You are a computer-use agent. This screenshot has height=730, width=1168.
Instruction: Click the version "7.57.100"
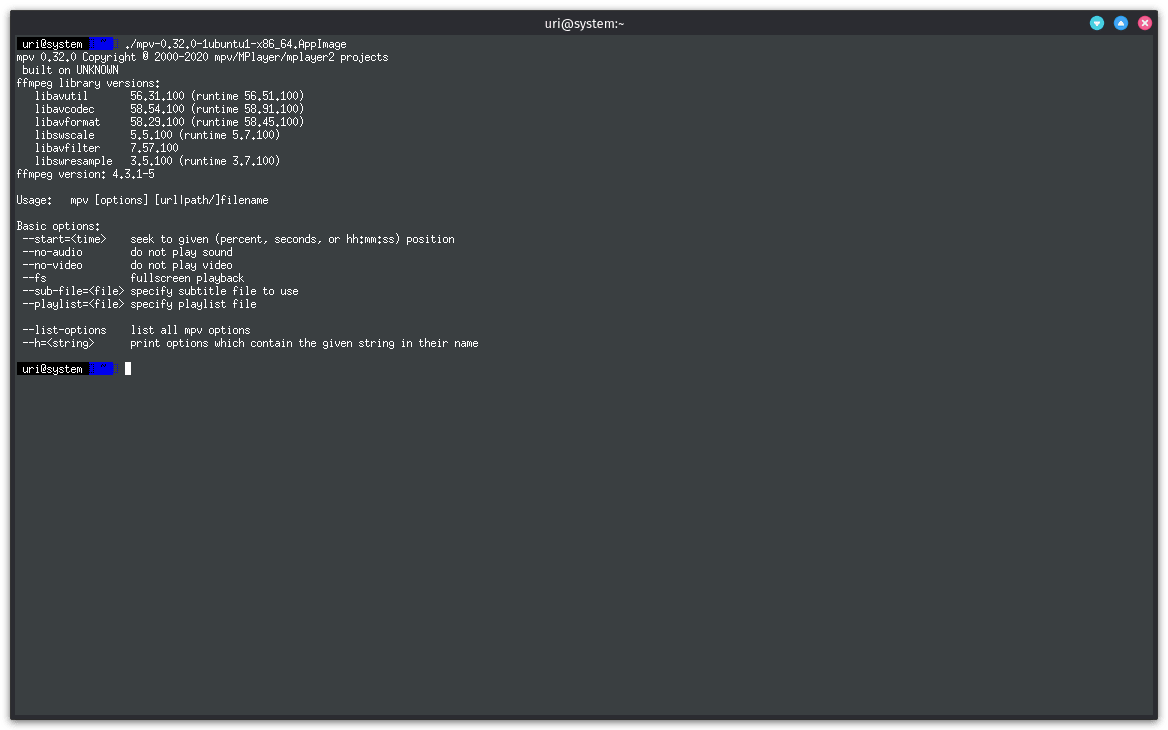154,148
